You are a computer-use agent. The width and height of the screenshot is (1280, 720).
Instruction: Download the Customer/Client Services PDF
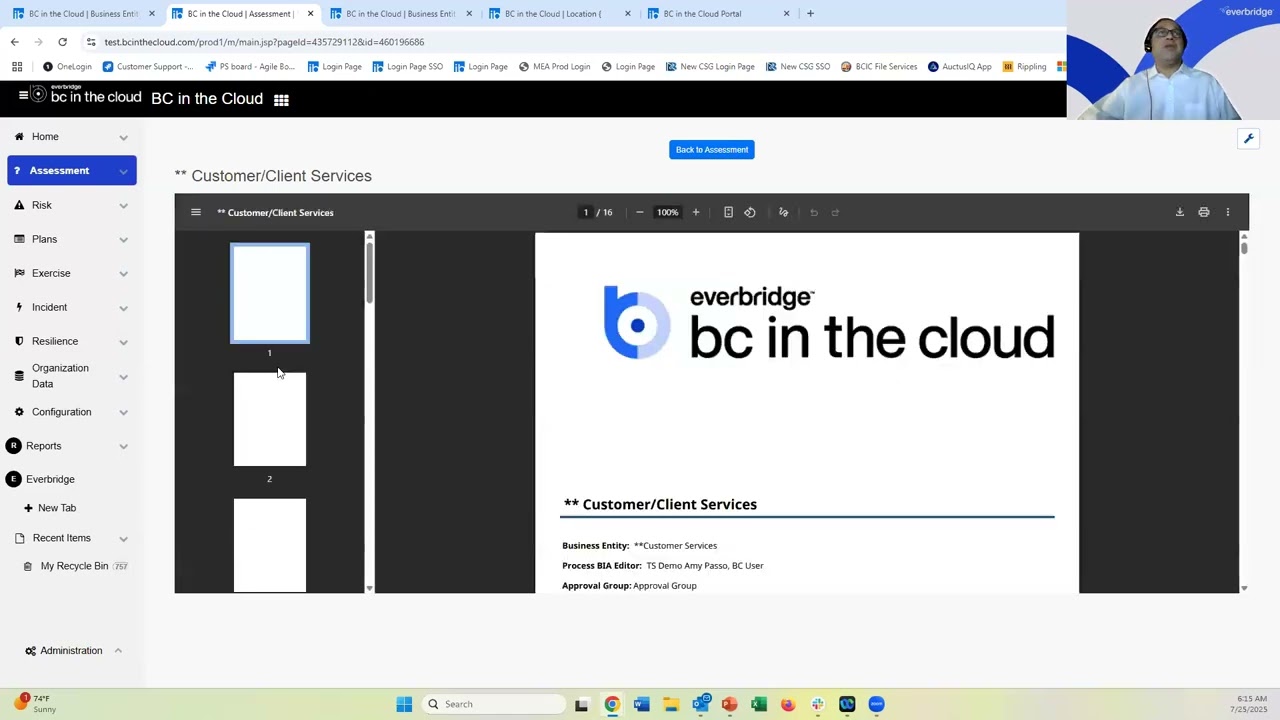click(1180, 212)
